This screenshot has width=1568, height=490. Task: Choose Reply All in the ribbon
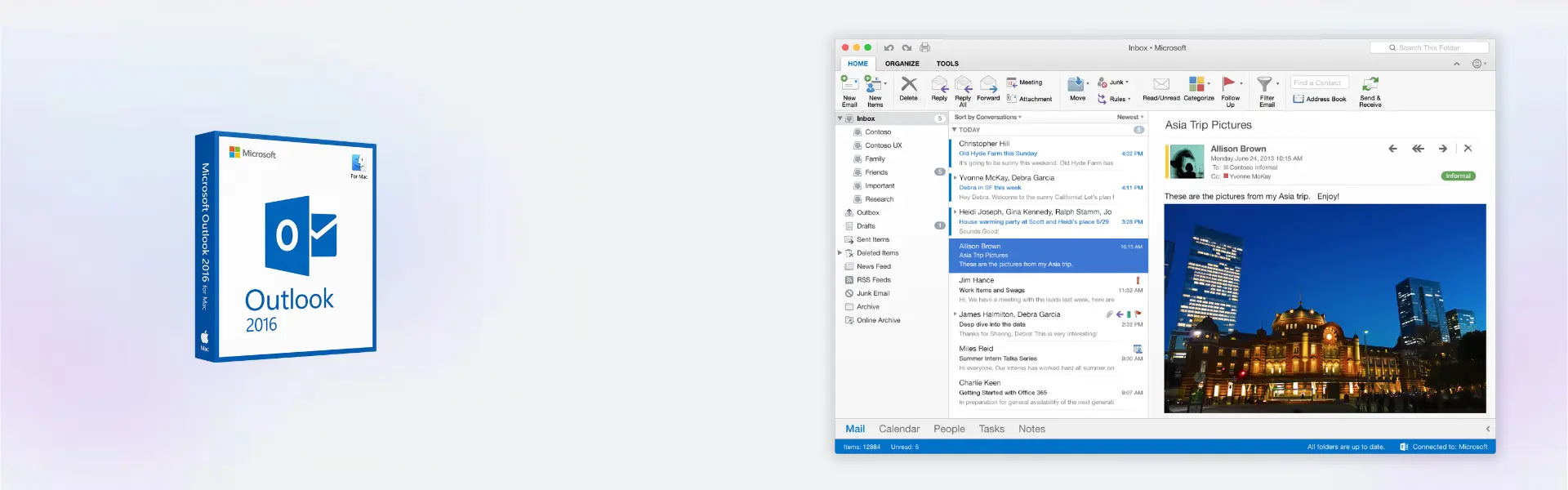(x=963, y=91)
